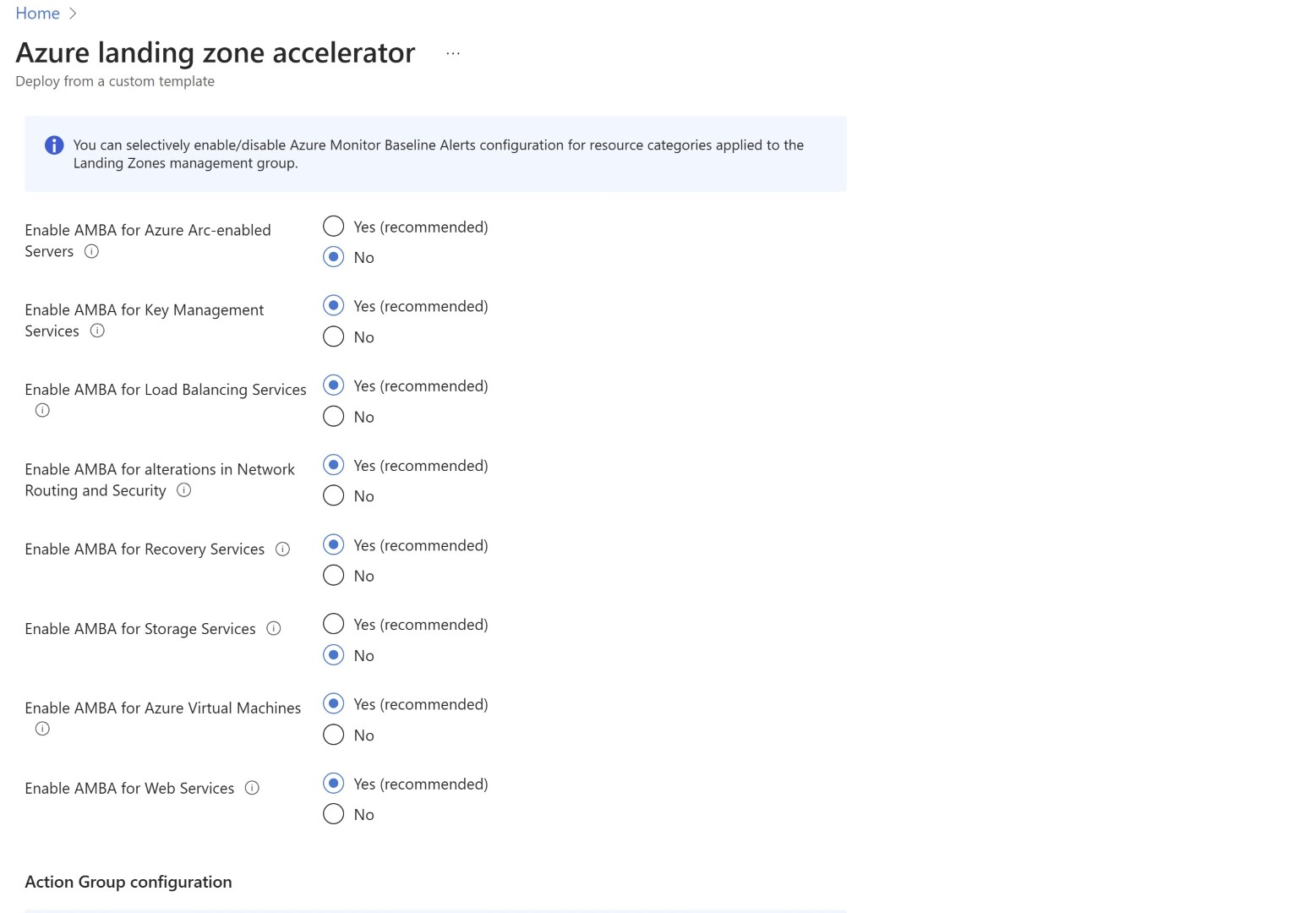Click 'Deploy from a custom template' subtitle
This screenshot has height=913, width=1316.
(x=115, y=81)
